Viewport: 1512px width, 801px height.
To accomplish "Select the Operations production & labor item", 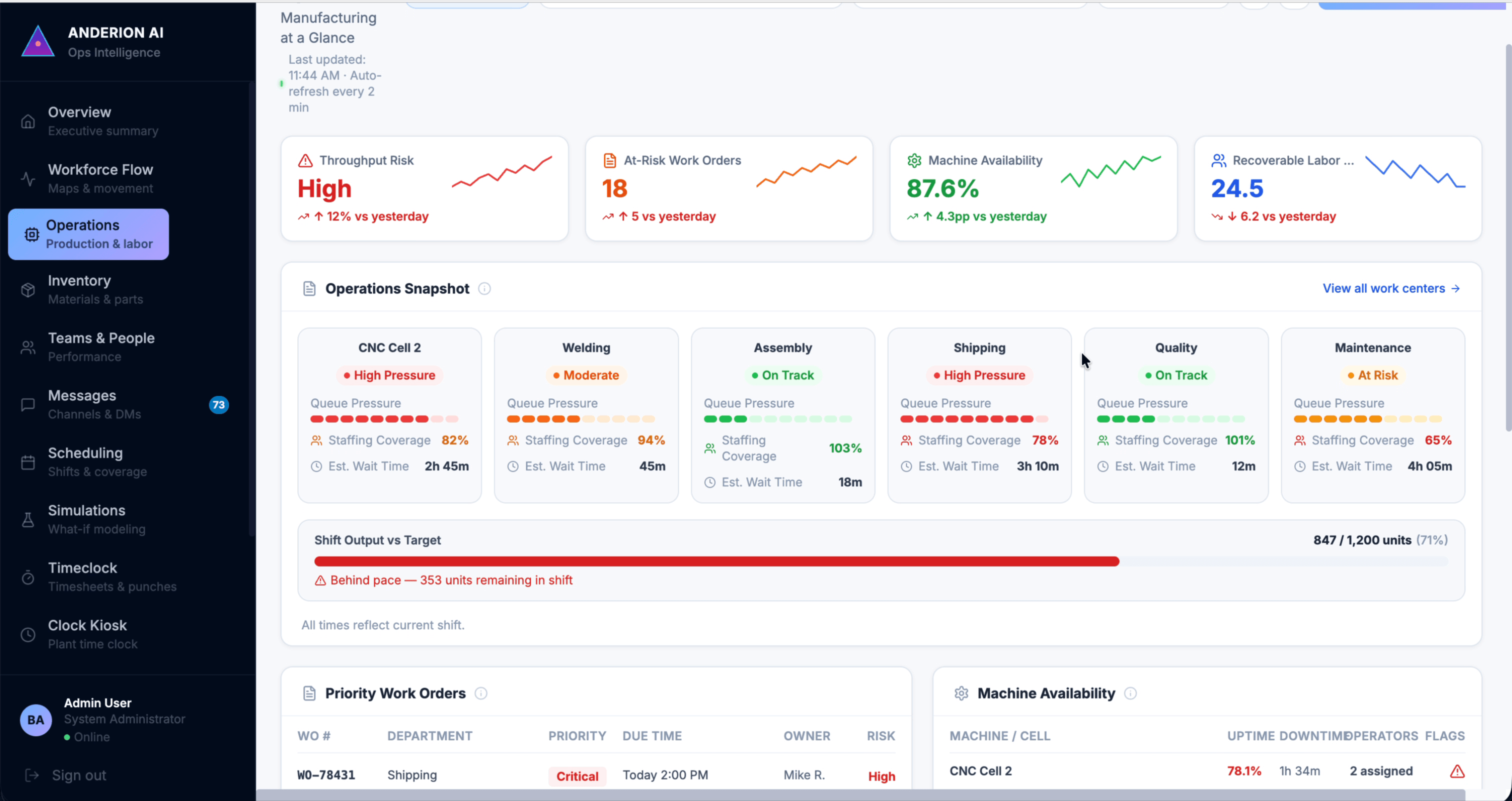I will tap(88, 234).
